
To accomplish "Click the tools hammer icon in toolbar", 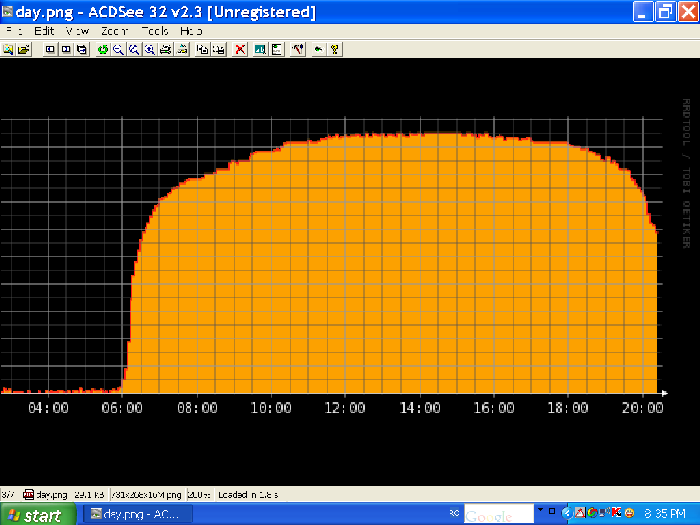I will click(x=297, y=49).
